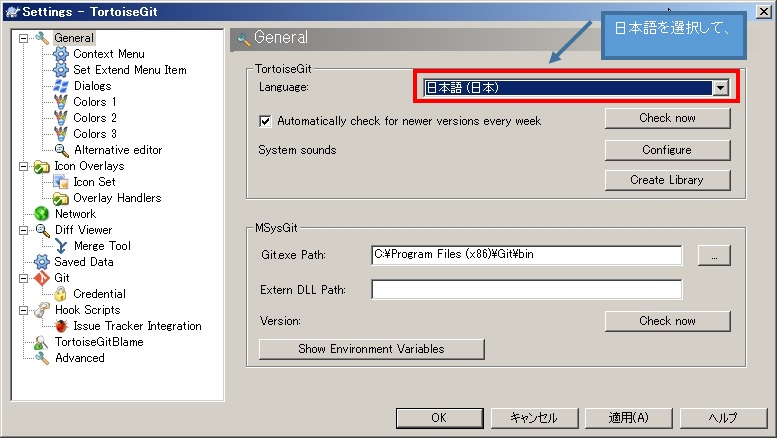Click the Diff Viewer magnifier icon
Image resolution: width=777 pixels, height=438 pixels.
[43, 230]
